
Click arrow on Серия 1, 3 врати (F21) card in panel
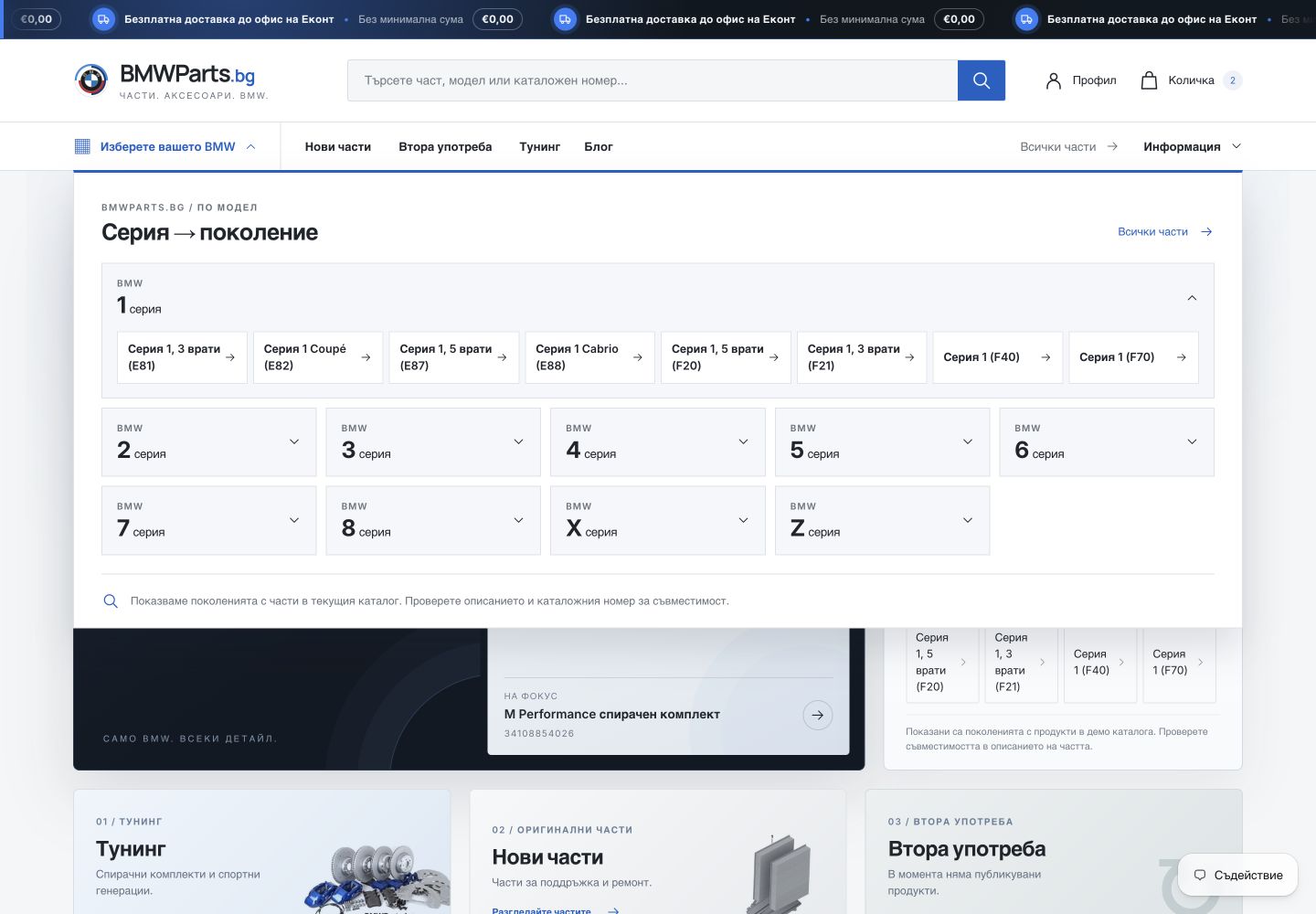(x=909, y=357)
